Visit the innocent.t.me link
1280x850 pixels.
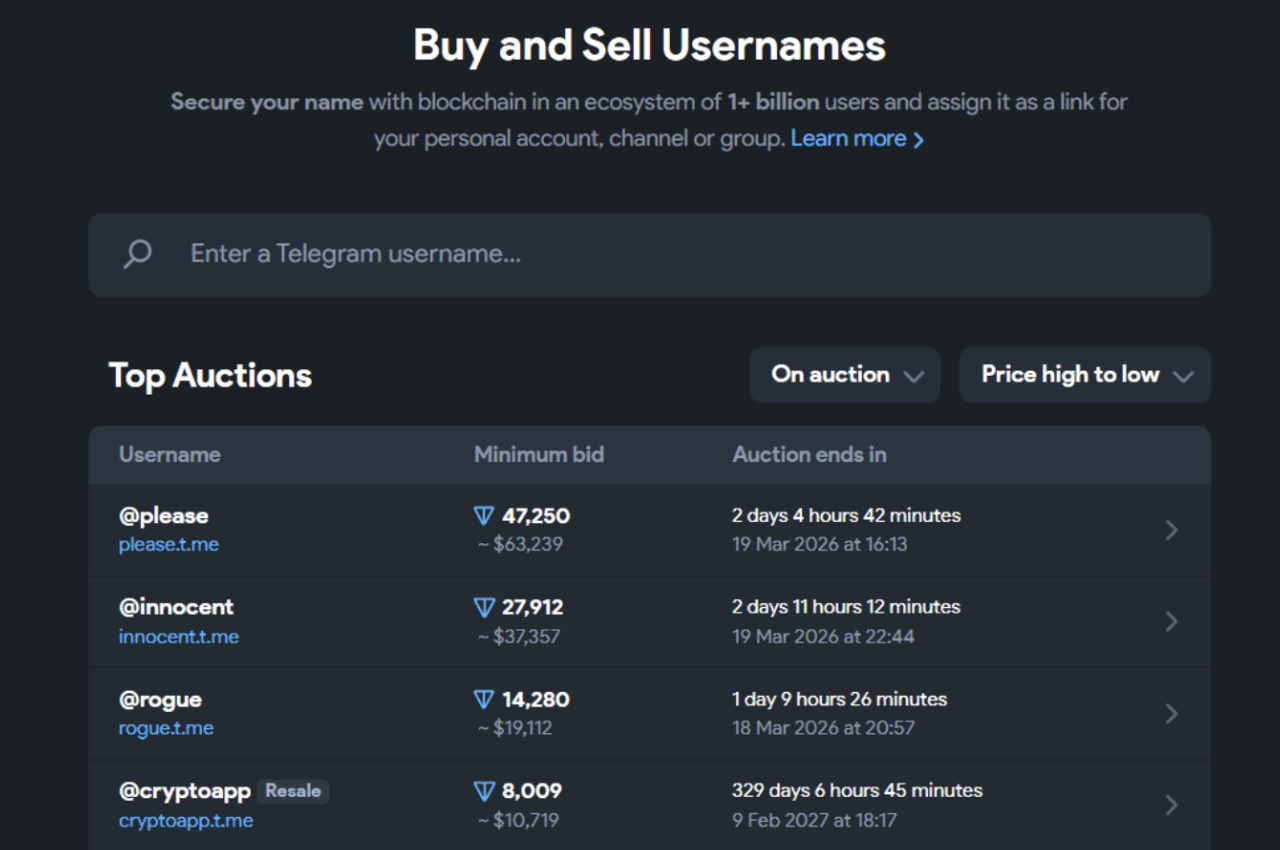point(179,637)
